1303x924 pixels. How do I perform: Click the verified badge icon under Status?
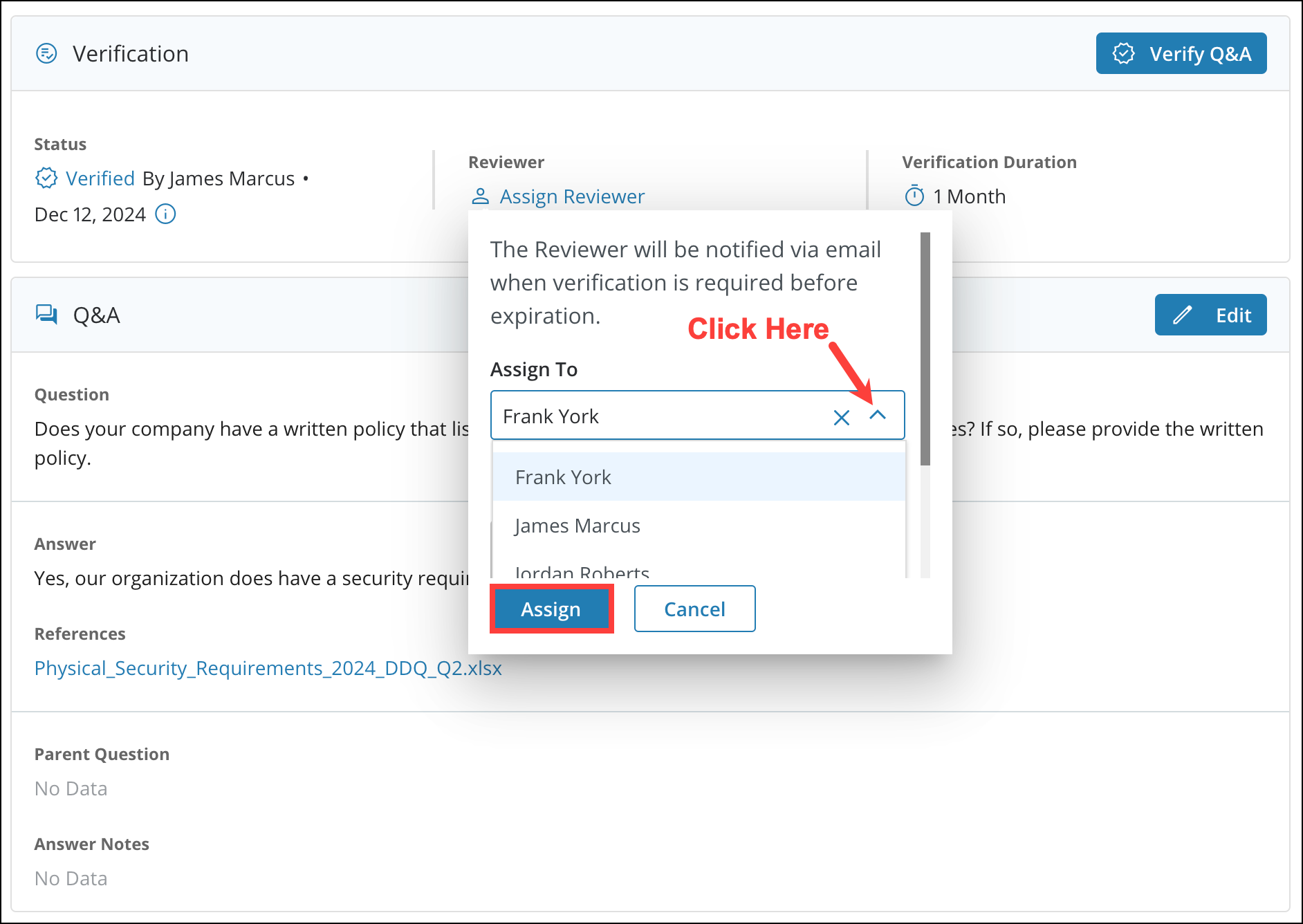[46, 178]
